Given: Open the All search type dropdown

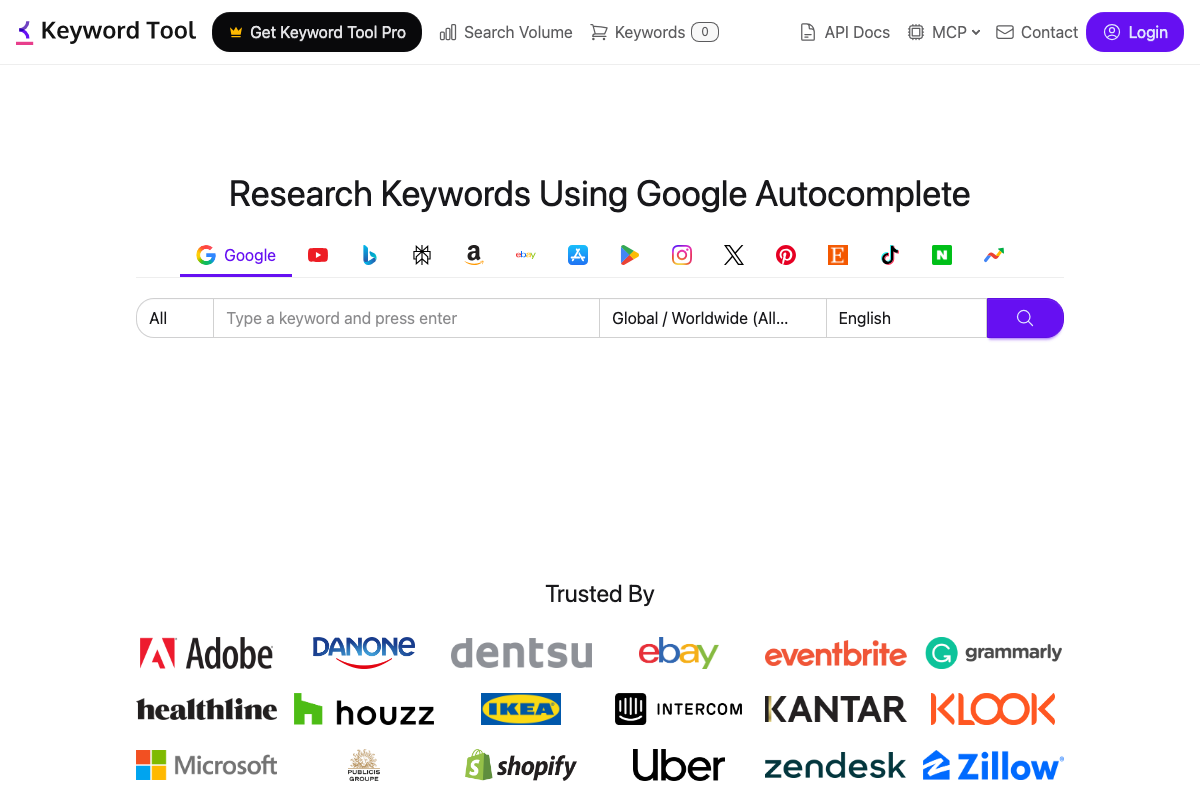Looking at the screenshot, I should [x=175, y=318].
